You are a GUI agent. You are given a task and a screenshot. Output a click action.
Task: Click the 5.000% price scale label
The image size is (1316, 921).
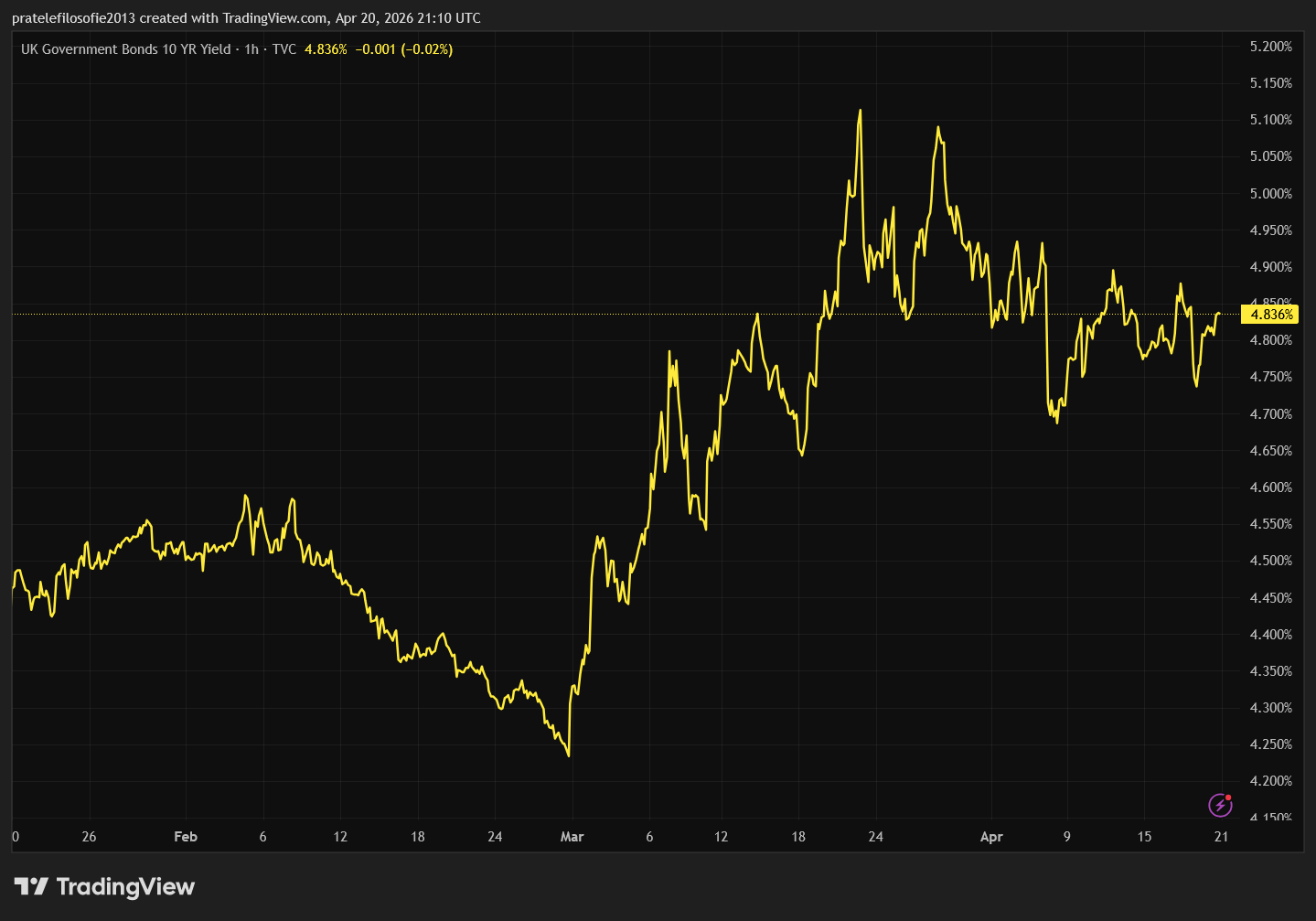[x=1270, y=194]
